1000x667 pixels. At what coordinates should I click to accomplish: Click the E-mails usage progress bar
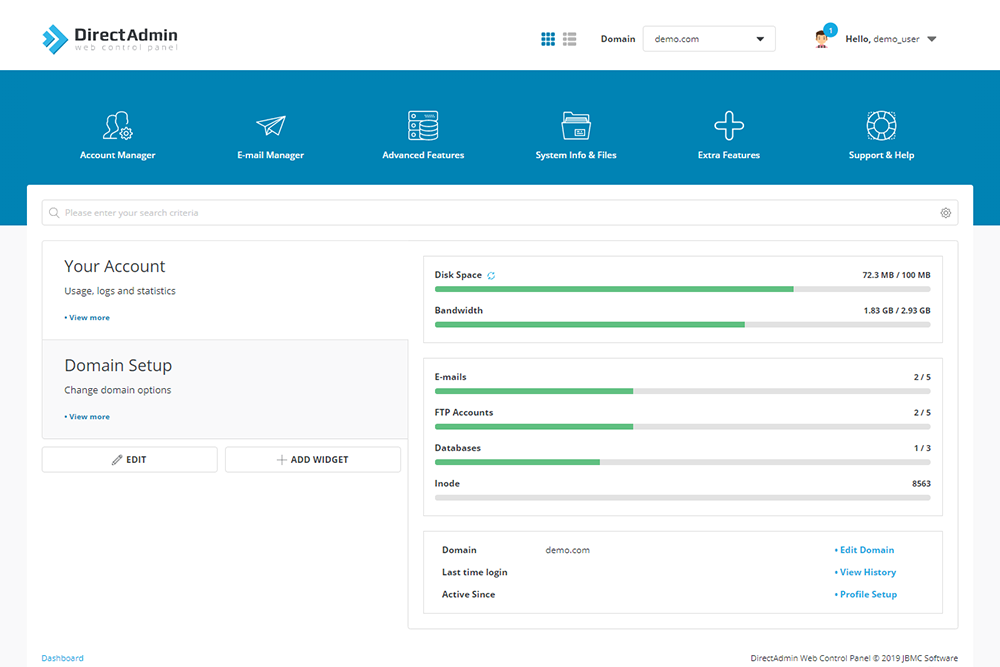(682, 391)
